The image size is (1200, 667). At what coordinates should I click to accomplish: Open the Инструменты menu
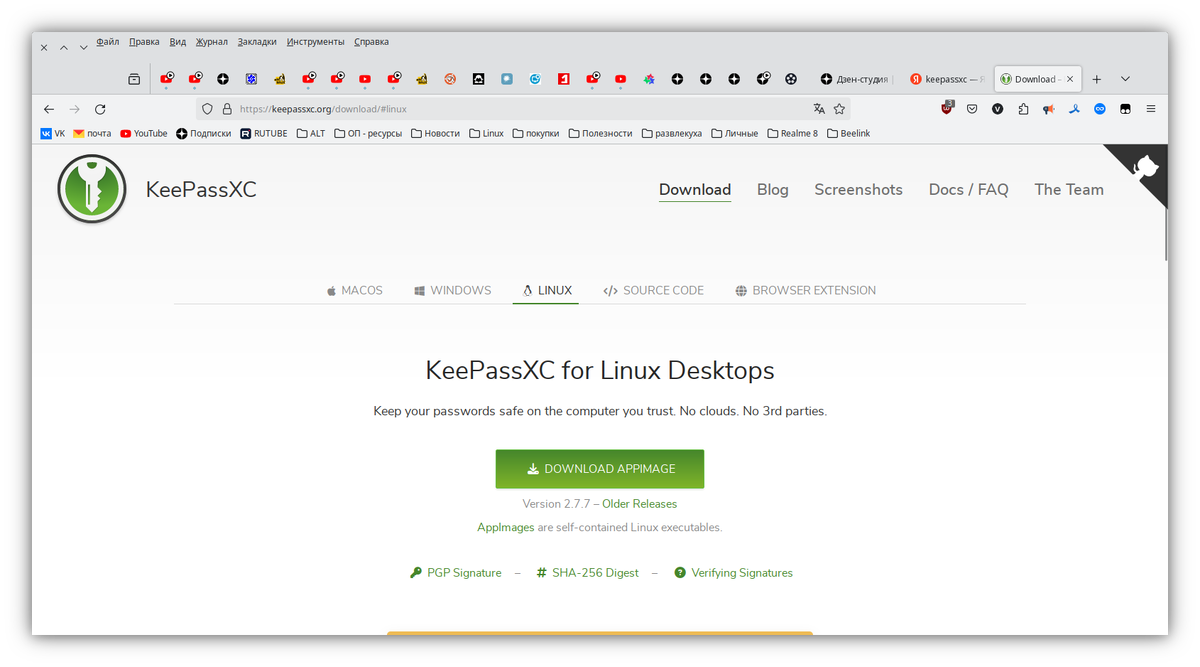[x=315, y=42]
